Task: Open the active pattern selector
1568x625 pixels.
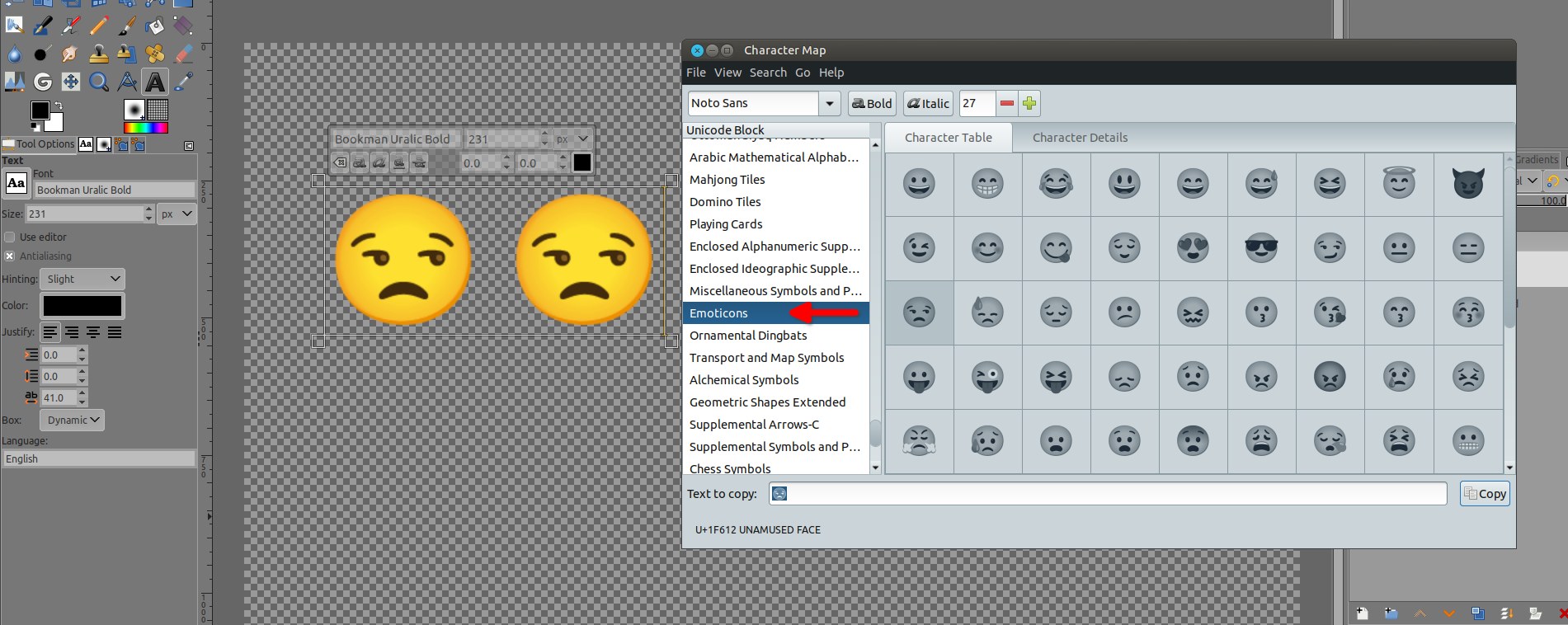Action: 158,110
